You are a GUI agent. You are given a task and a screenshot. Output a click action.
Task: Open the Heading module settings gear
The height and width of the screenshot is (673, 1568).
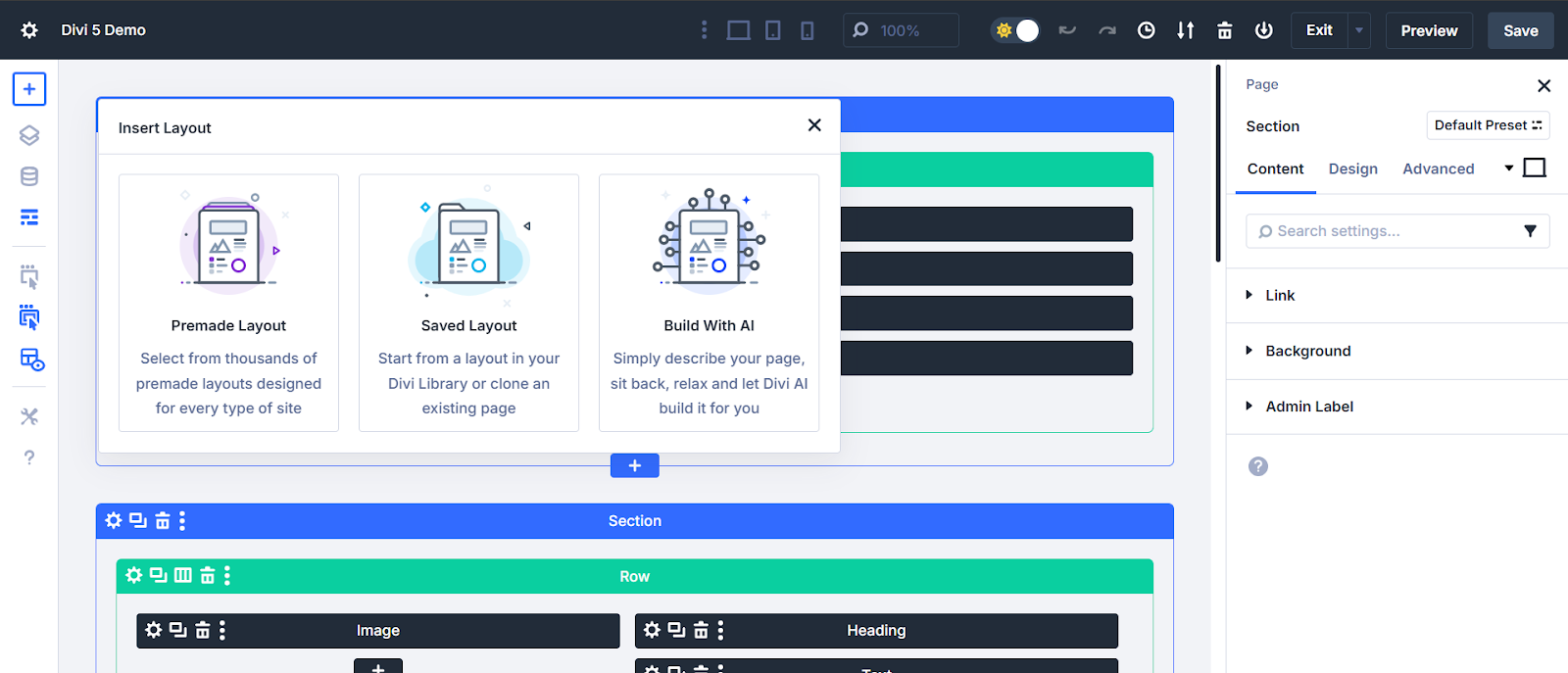[653, 630]
